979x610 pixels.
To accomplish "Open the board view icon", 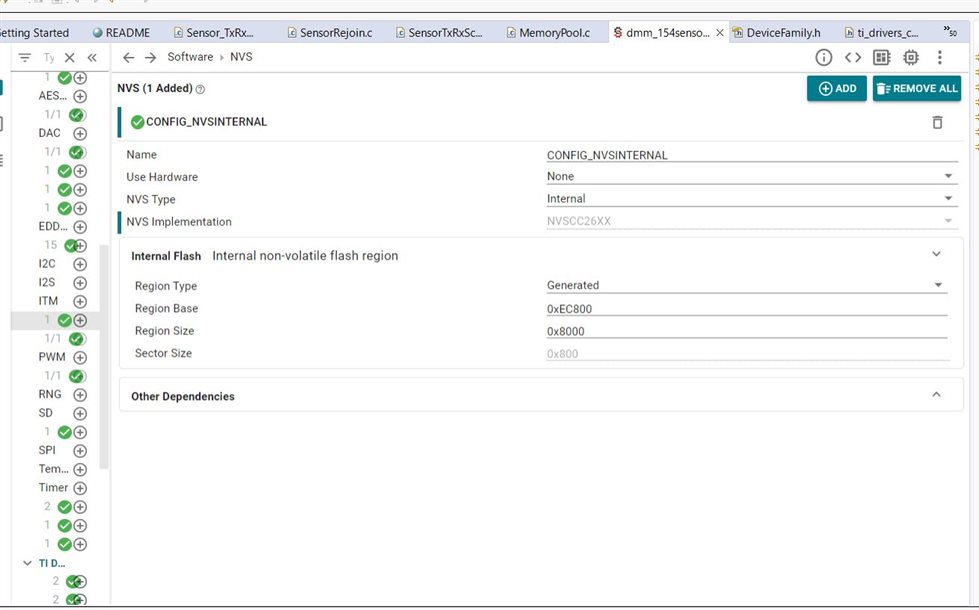I will tap(881, 58).
